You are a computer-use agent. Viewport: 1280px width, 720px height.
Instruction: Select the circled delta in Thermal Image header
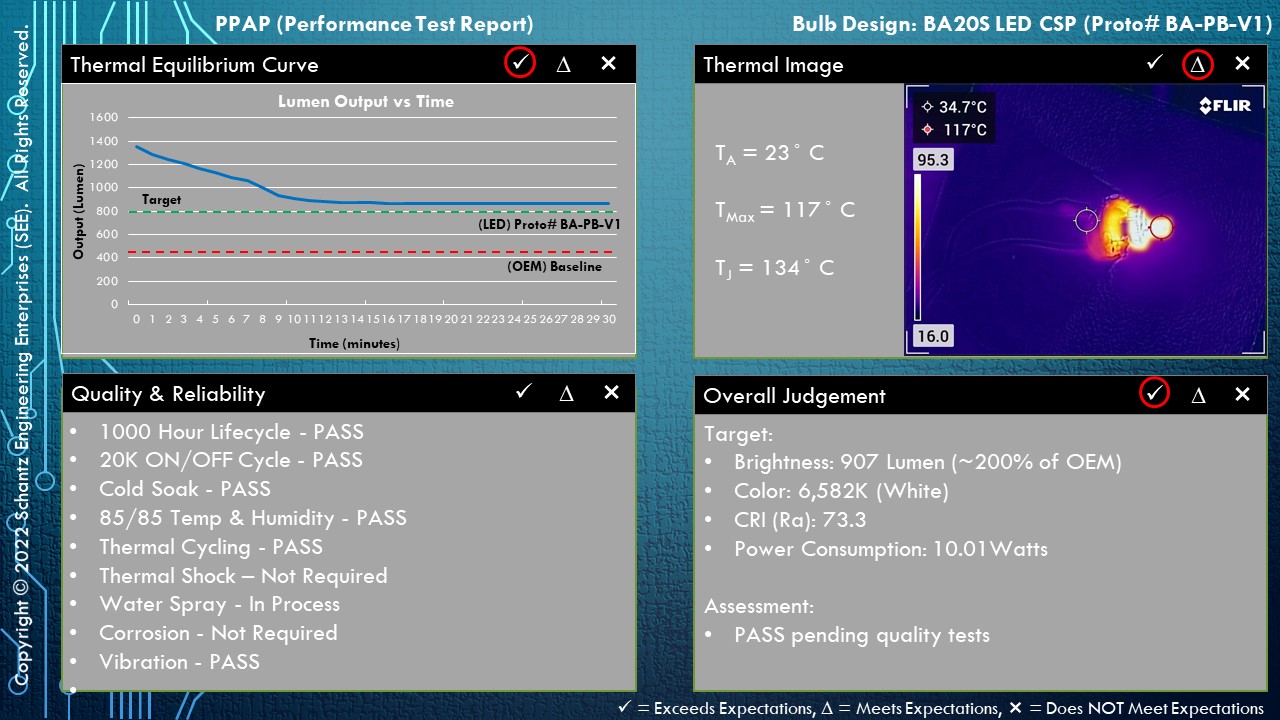[x=1197, y=65]
